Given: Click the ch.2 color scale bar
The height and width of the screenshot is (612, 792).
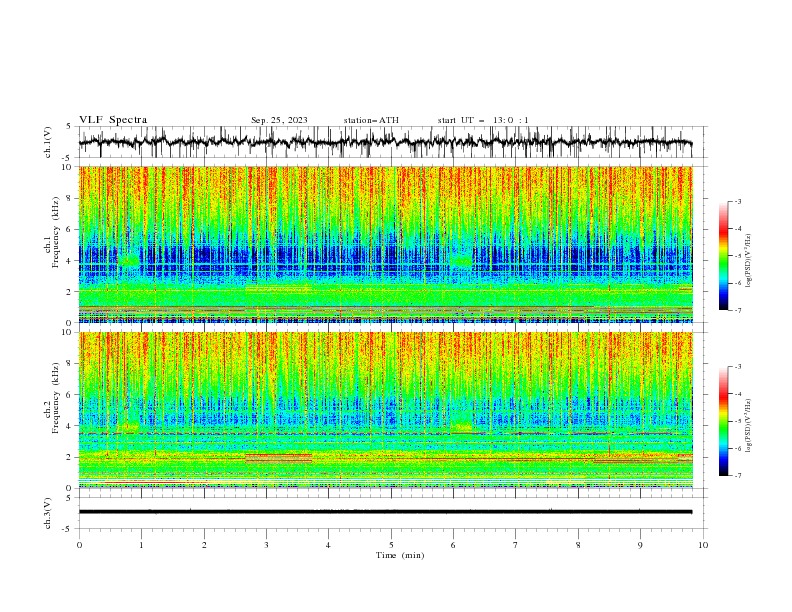Looking at the screenshot, I should pyautogui.click(x=723, y=421).
